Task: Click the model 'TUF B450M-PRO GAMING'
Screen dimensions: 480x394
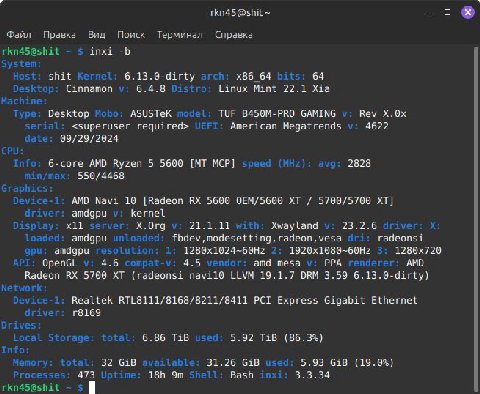Action: click(x=277, y=114)
